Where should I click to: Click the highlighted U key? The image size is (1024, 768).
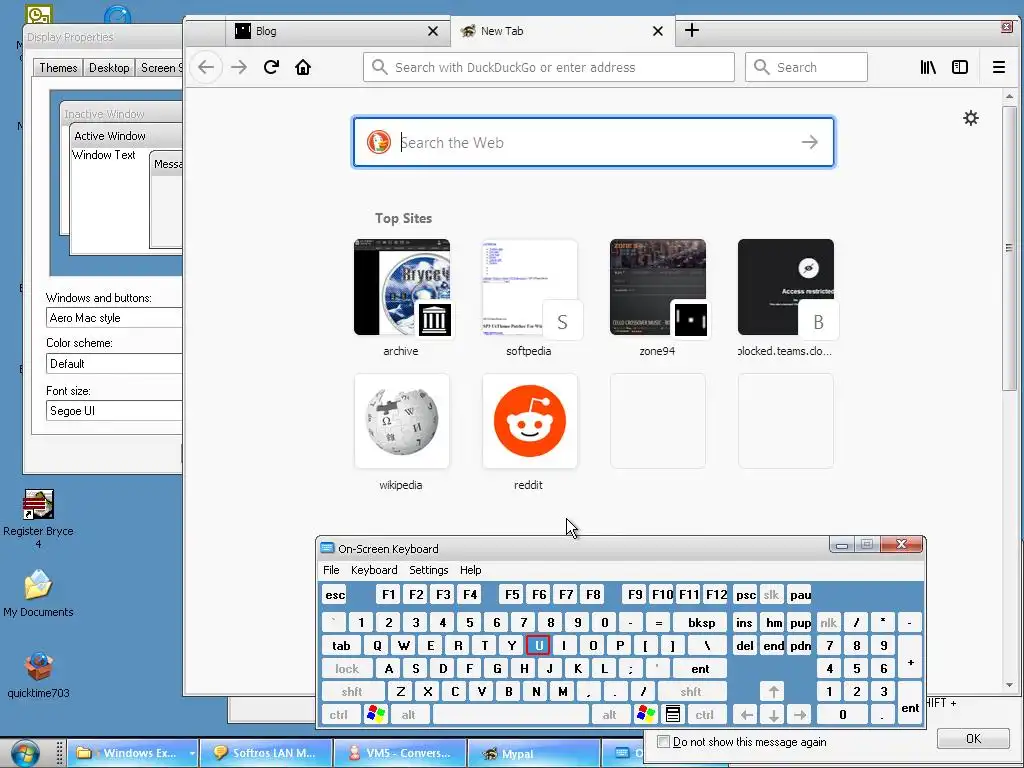click(538, 646)
